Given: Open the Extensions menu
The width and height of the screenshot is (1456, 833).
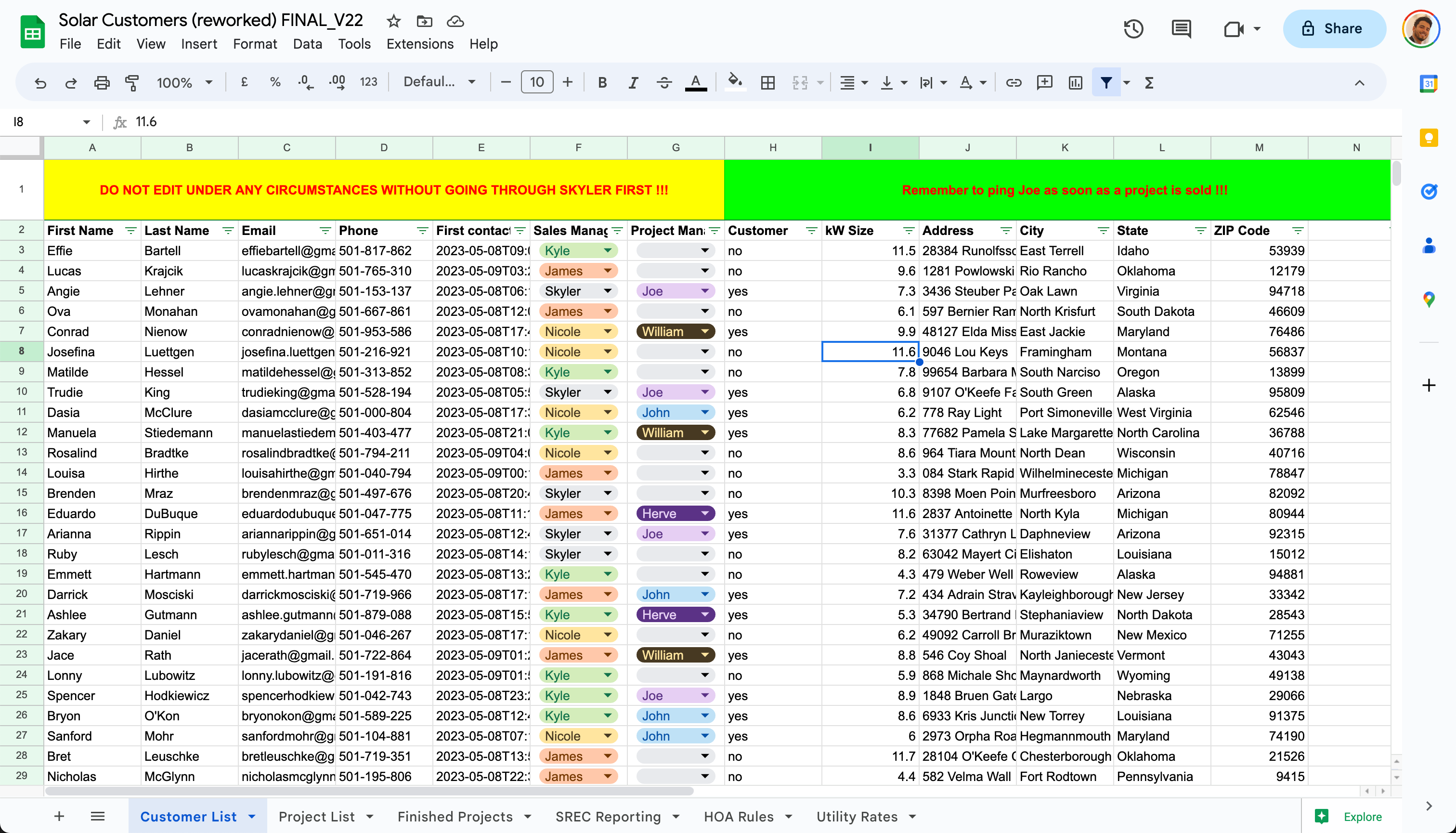Looking at the screenshot, I should click(x=419, y=44).
